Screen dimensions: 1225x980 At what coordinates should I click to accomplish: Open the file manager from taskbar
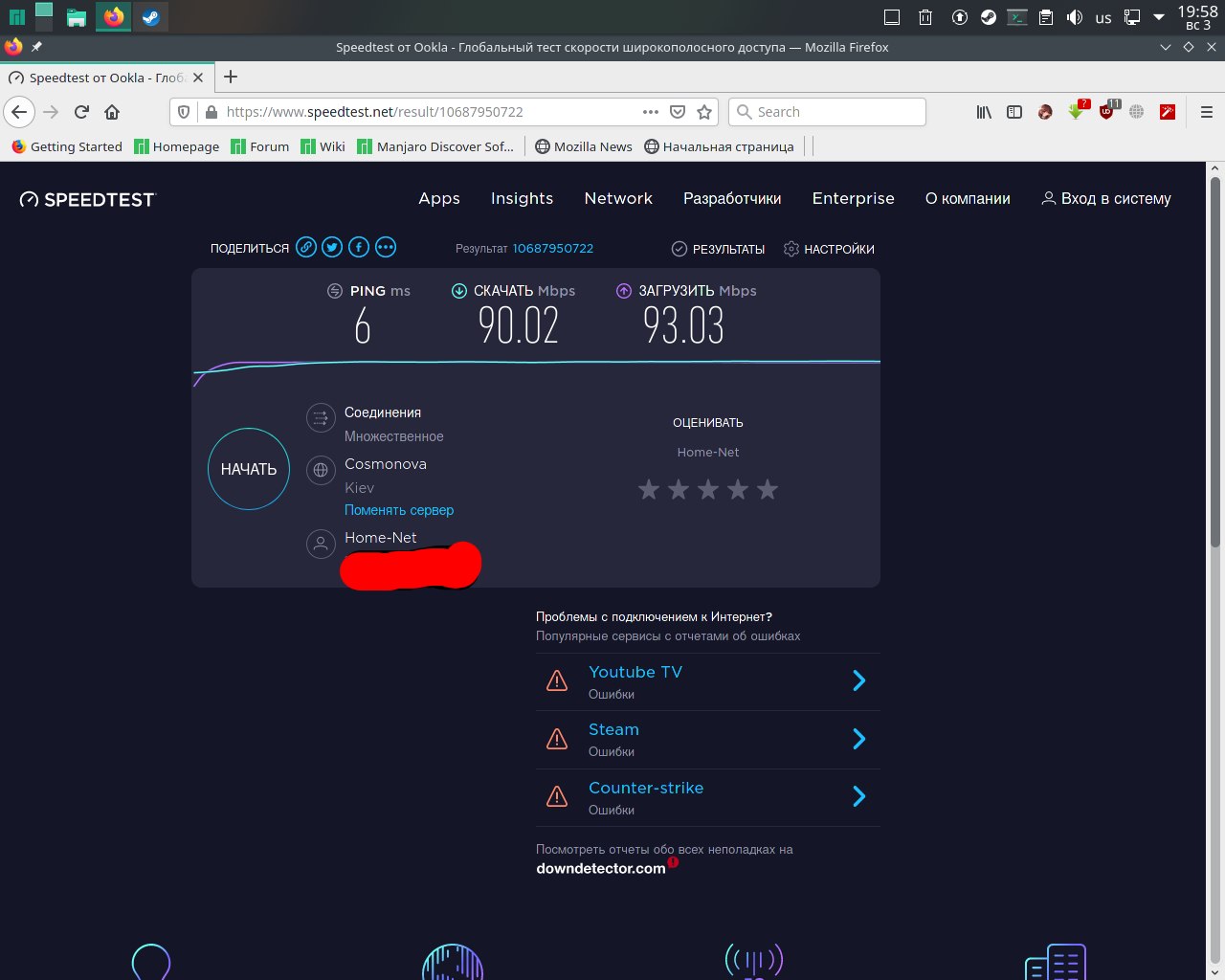coord(77,17)
